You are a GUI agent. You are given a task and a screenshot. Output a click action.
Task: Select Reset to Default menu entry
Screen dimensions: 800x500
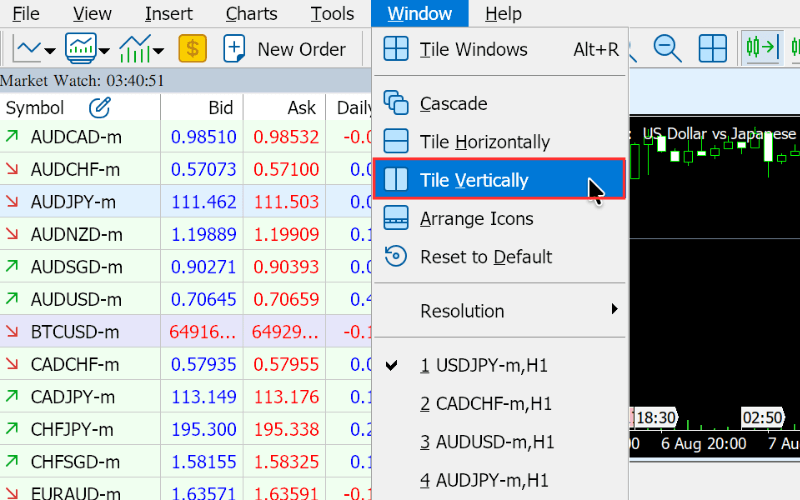click(500, 257)
